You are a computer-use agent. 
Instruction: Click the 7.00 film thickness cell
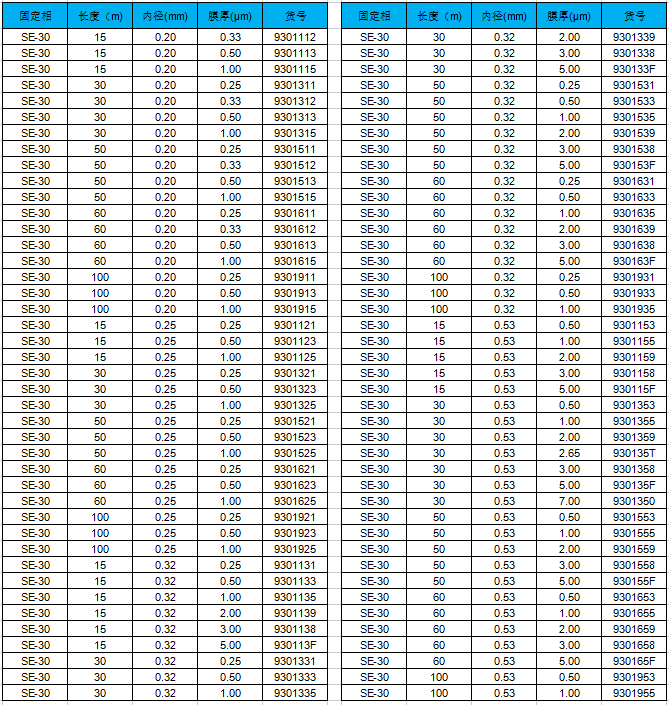pyautogui.click(x=569, y=501)
